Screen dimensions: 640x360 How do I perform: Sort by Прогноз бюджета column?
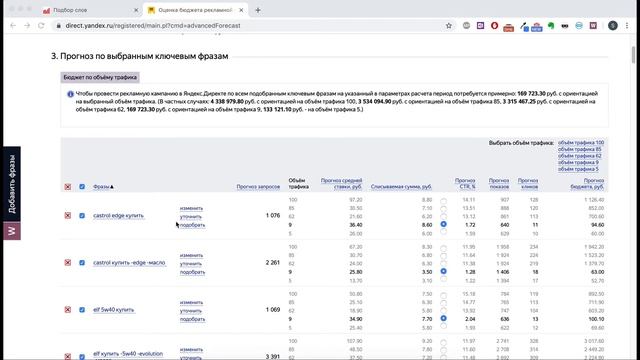(587, 183)
